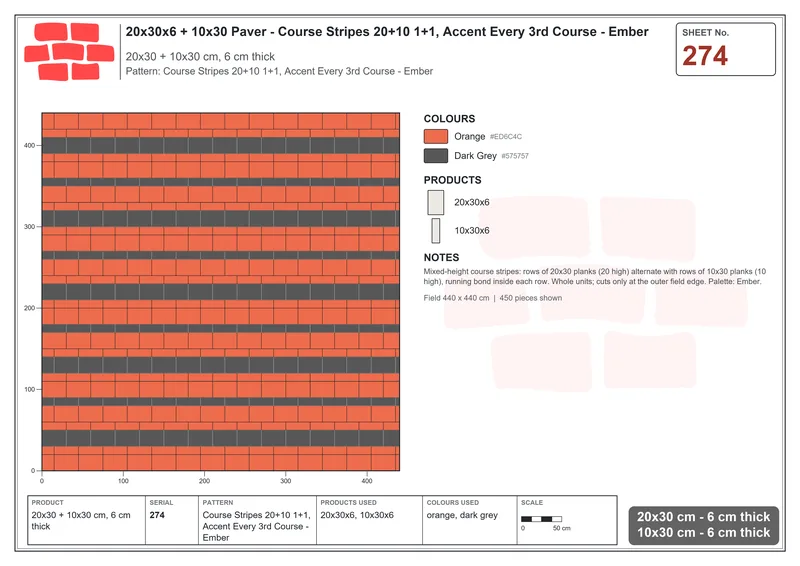Click the main title heading text
Viewport: 800px width, 566px height.
coord(387,32)
